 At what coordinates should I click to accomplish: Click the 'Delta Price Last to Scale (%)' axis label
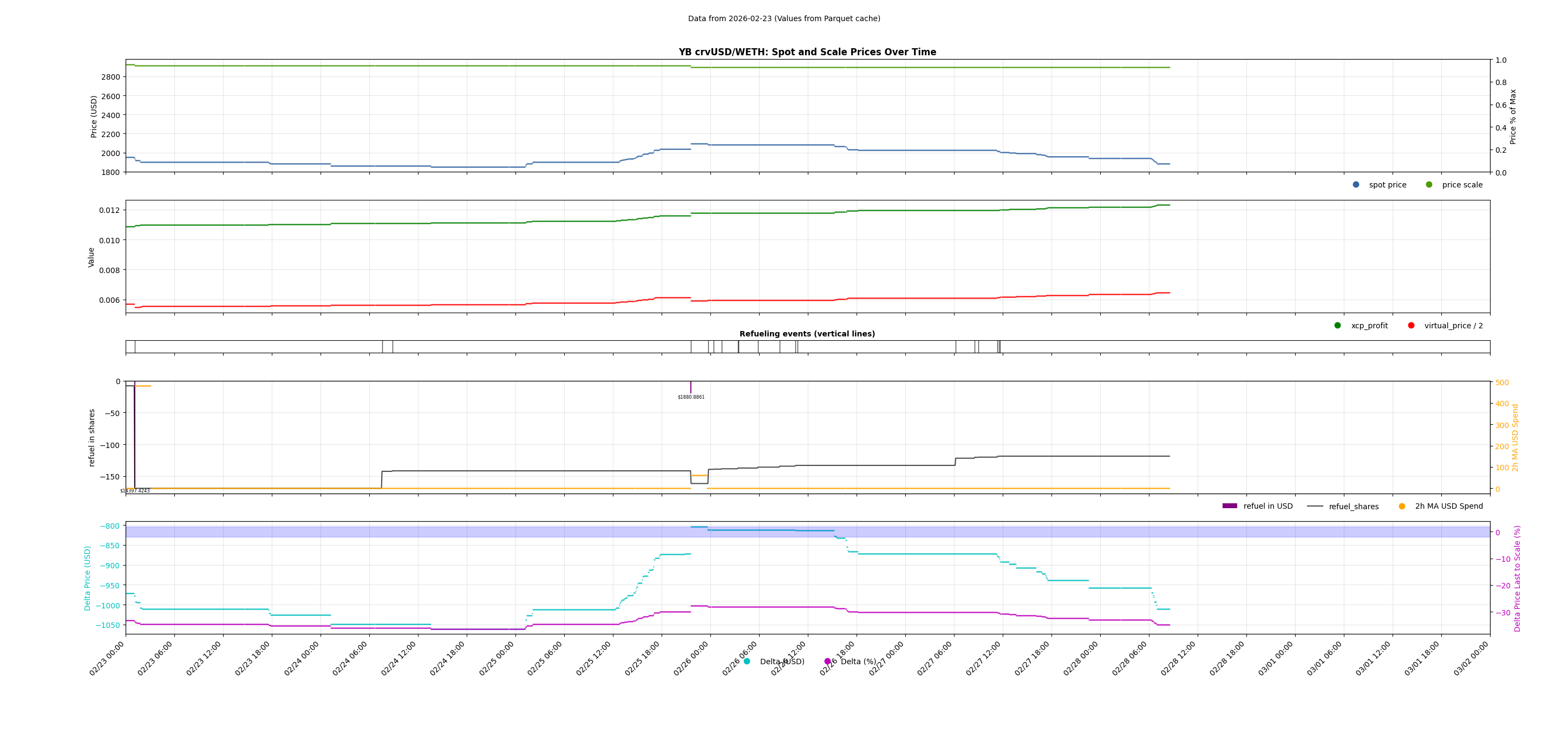click(x=1517, y=579)
